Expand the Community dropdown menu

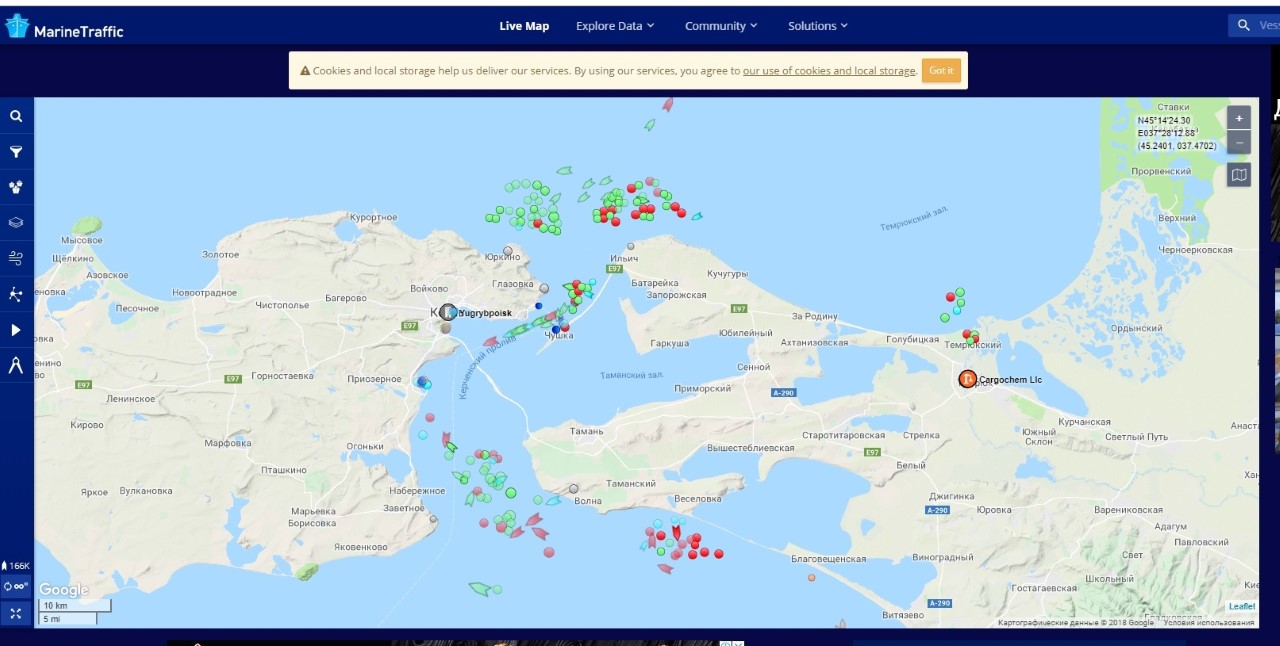(721, 26)
